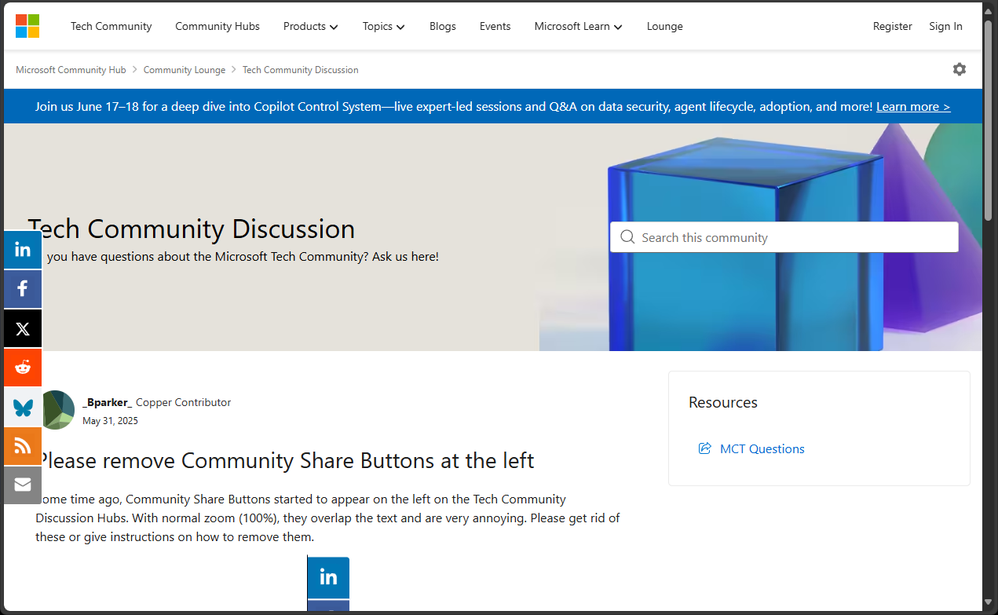
Task: Go to Events
Action: tap(495, 26)
